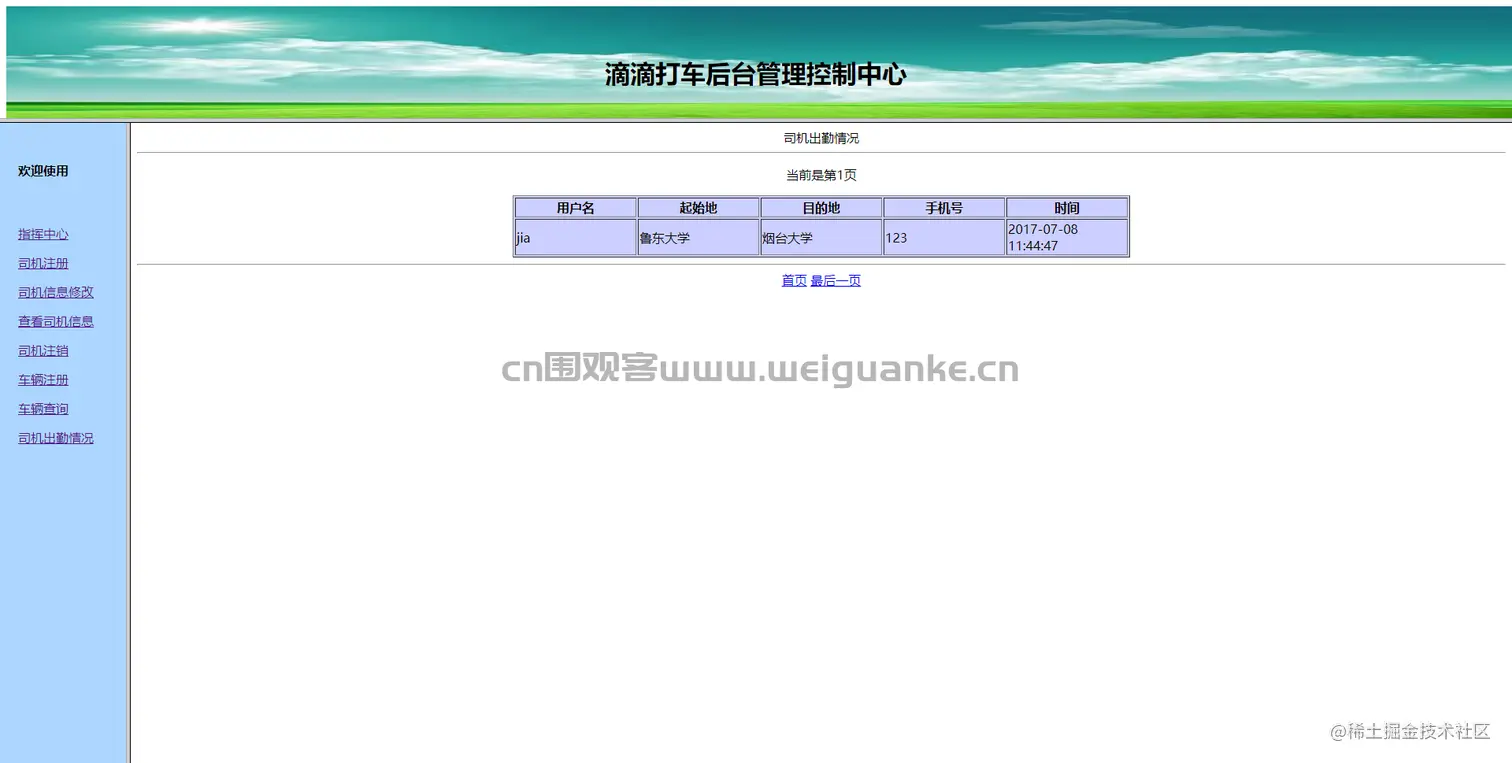Select the 手机号 column header

[944, 208]
